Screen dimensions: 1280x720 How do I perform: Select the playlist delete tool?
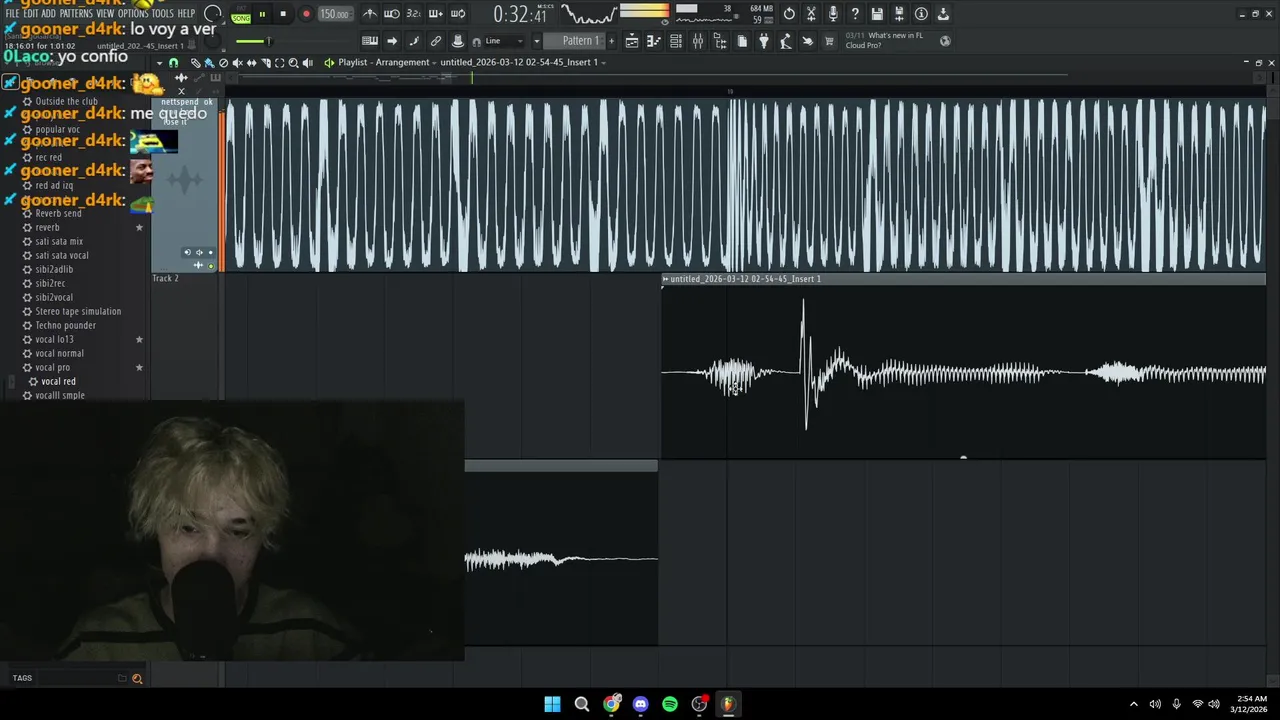pos(223,63)
